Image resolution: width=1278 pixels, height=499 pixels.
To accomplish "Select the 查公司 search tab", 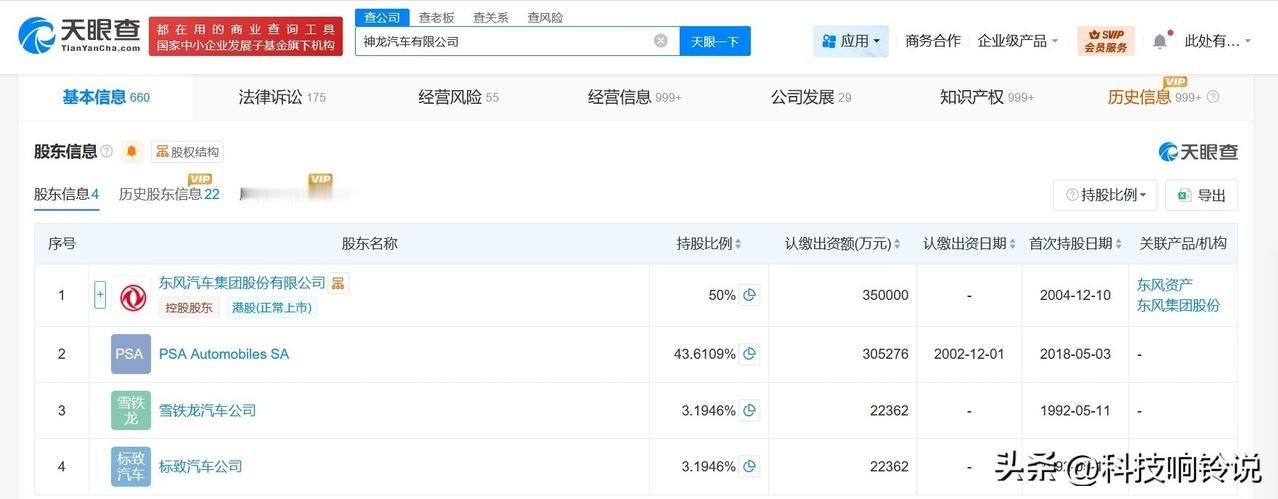I will point(382,17).
